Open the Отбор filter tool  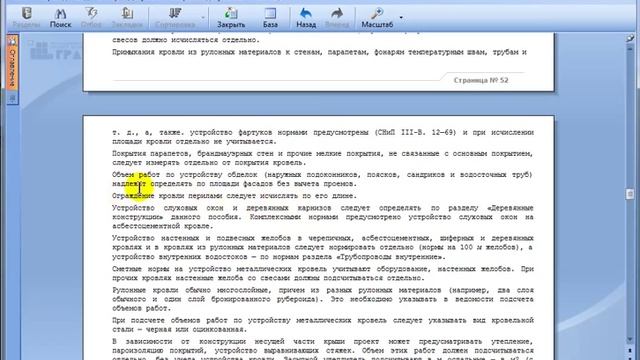tap(91, 18)
